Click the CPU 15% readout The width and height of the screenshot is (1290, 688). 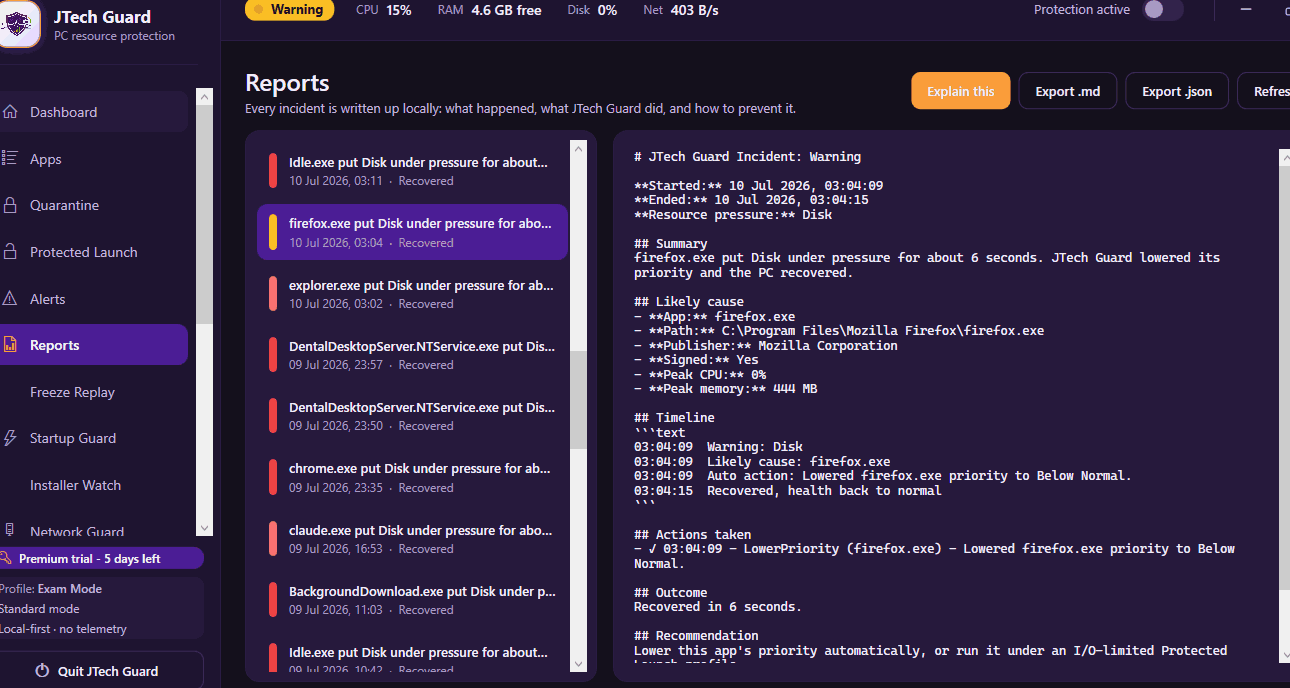[383, 10]
